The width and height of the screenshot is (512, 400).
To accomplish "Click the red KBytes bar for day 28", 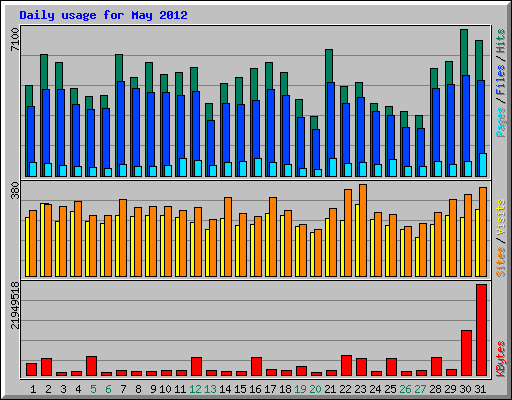I will click(436, 367).
